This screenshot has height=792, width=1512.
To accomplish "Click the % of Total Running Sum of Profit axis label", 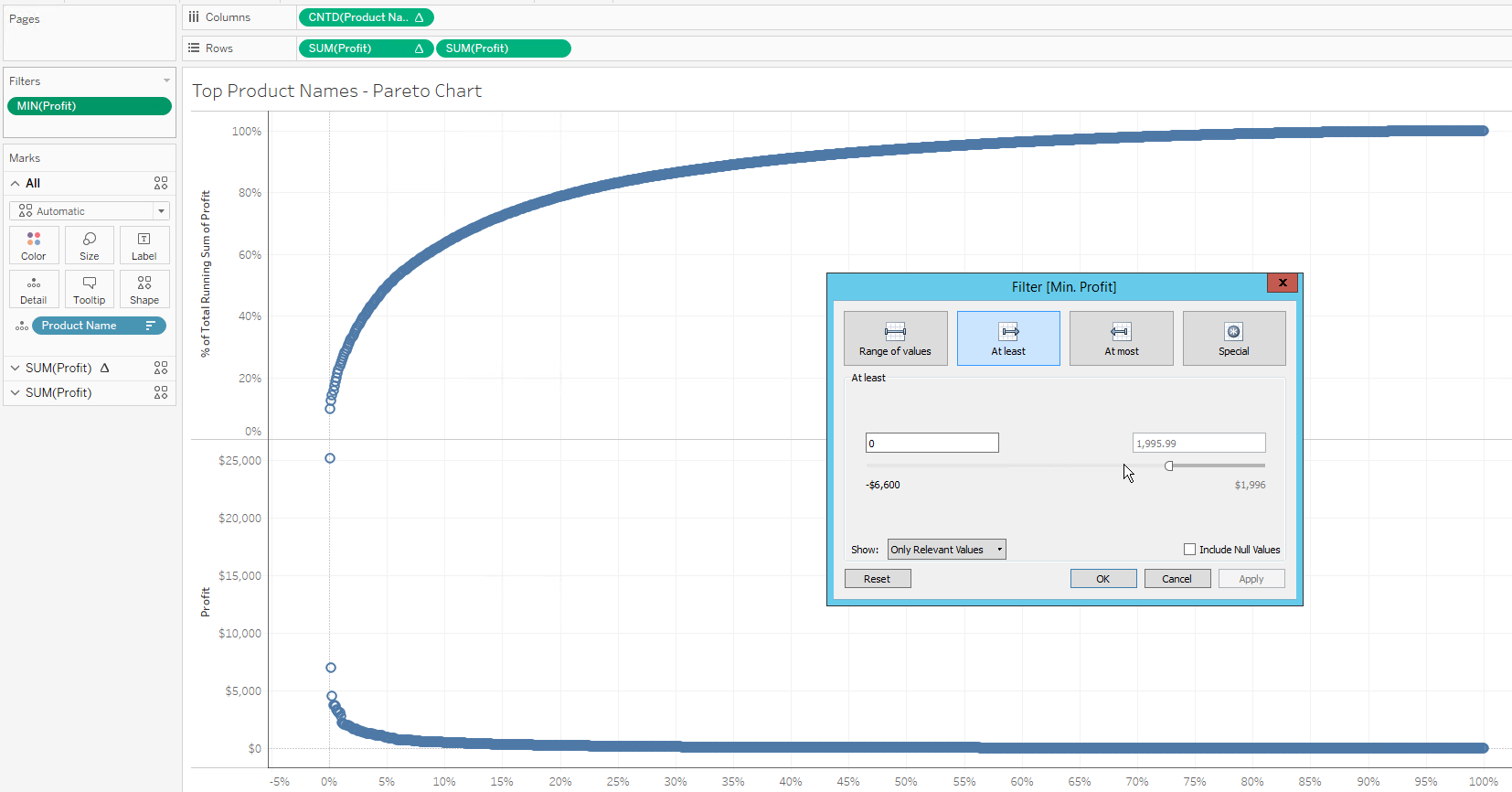I will point(206,273).
